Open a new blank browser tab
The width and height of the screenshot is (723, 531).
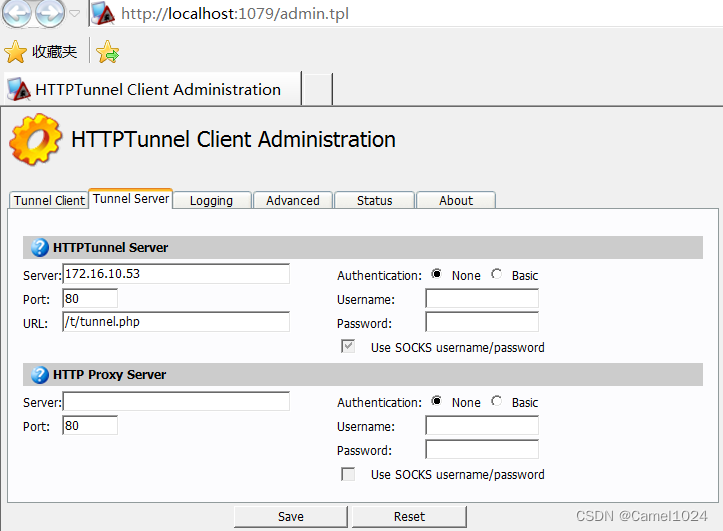(x=317, y=89)
